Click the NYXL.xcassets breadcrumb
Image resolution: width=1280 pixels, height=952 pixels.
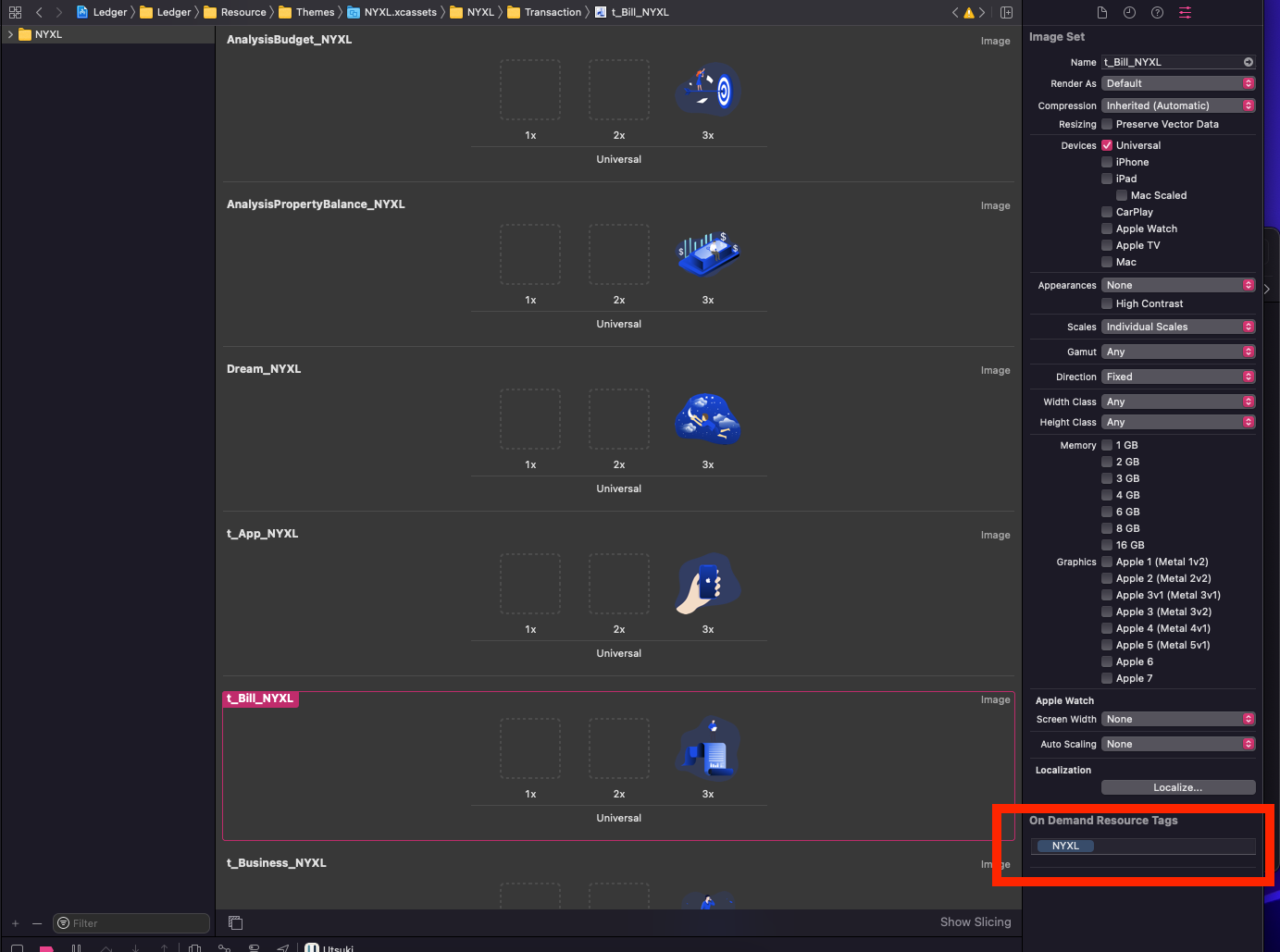[x=391, y=12]
